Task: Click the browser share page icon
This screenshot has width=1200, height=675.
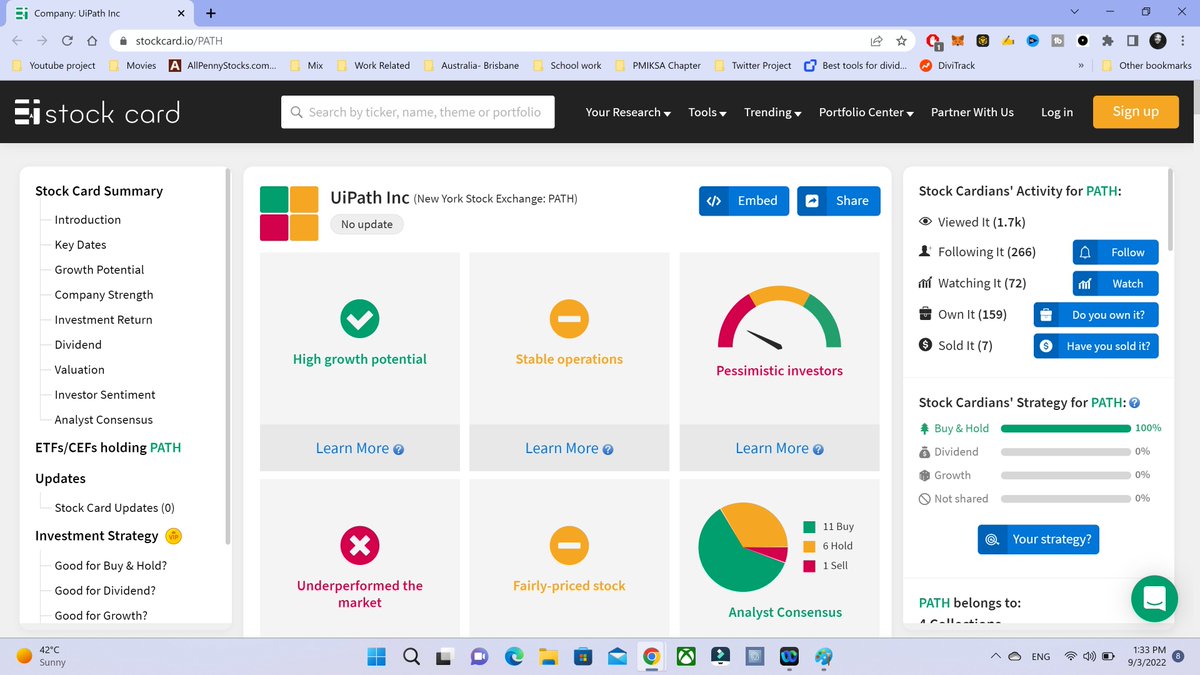Action: pos(877,41)
